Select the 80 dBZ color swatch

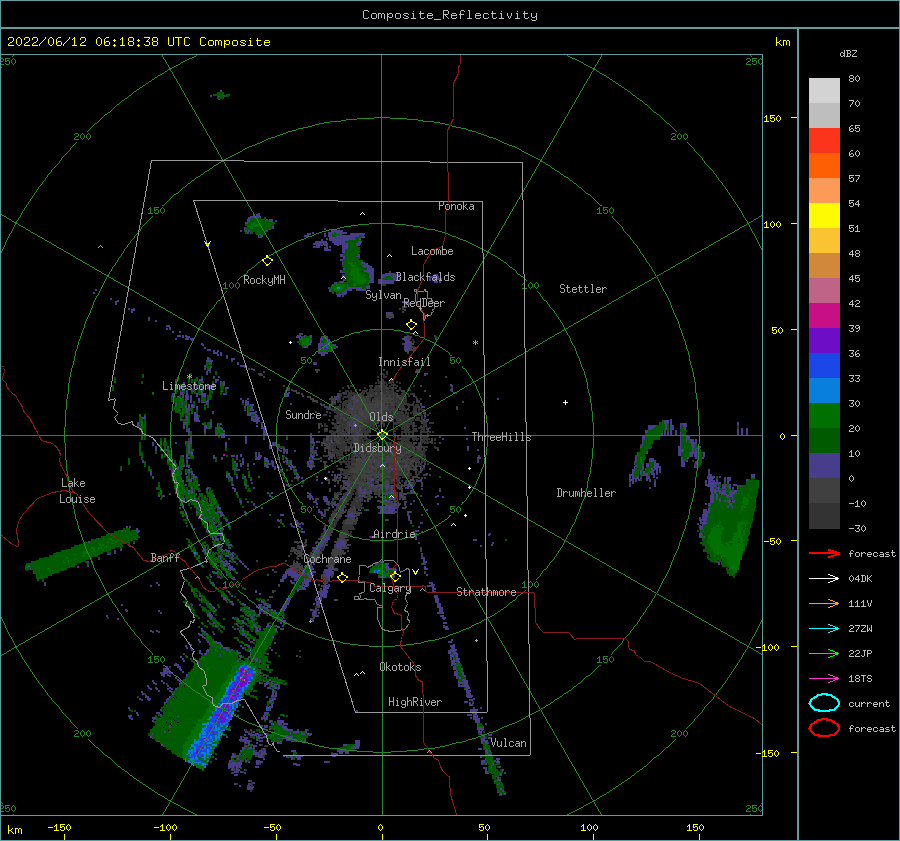824,90
